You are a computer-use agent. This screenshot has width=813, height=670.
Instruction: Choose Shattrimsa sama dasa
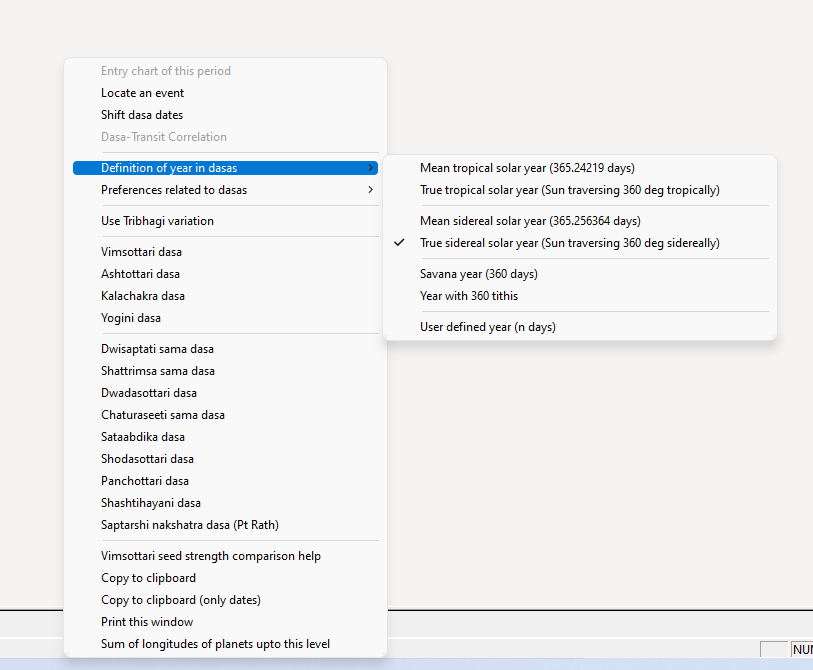[226, 371]
